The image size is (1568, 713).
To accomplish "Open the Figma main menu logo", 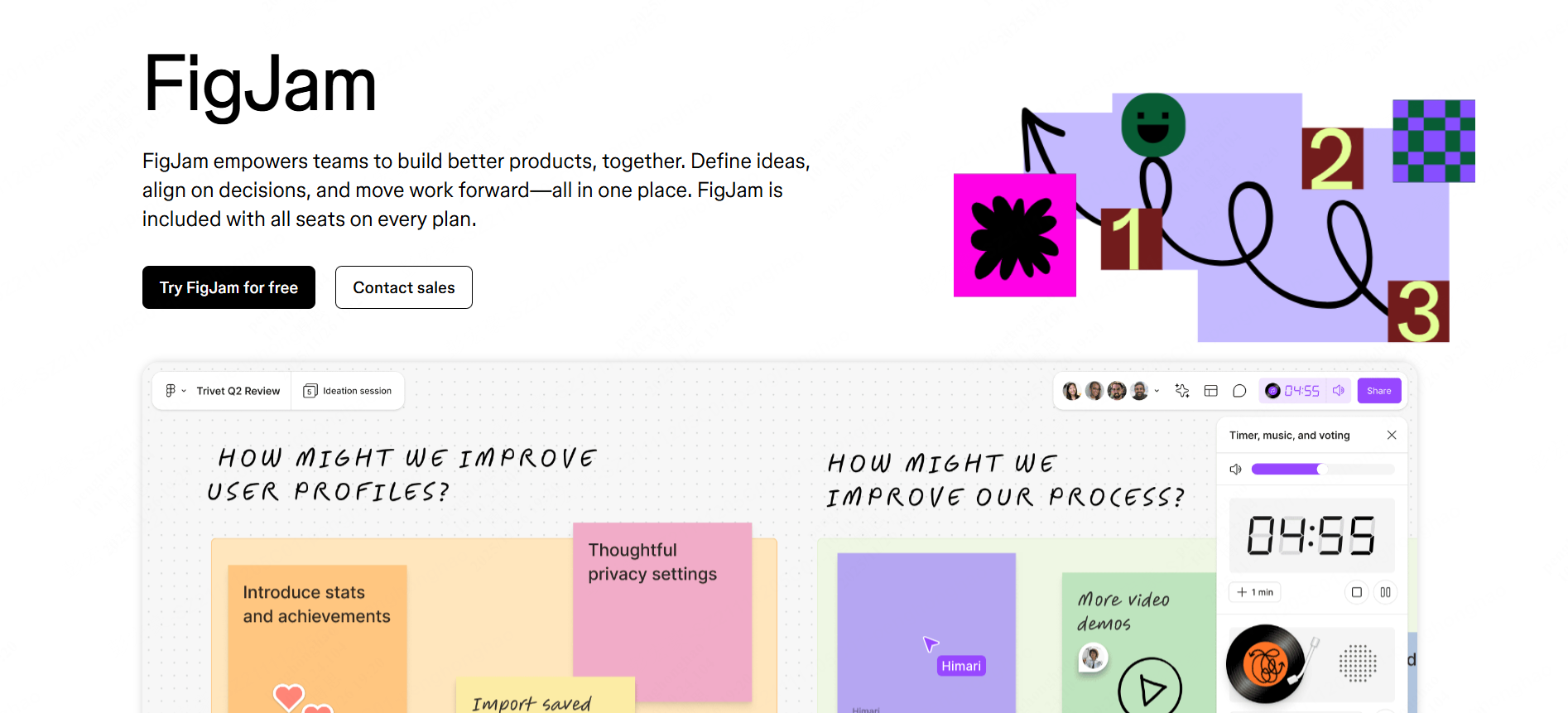I will pyautogui.click(x=170, y=391).
